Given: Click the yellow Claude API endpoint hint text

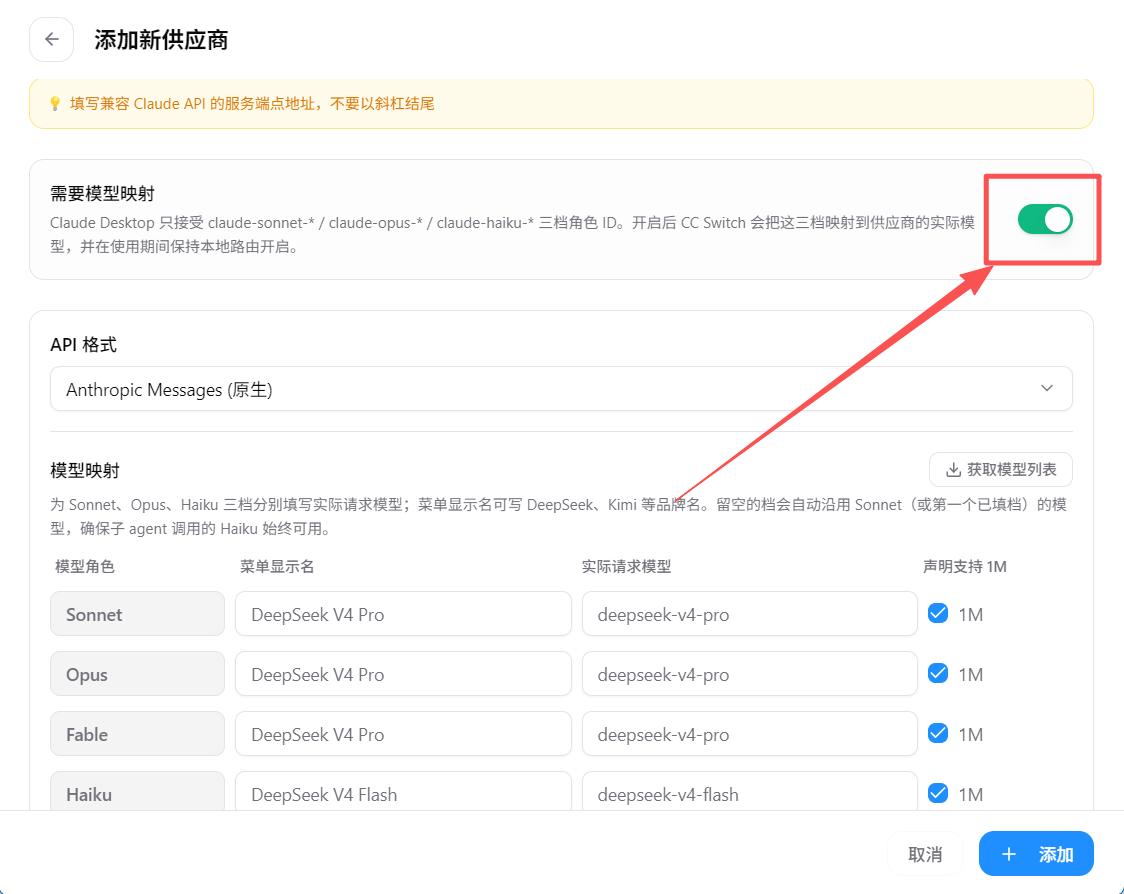Looking at the screenshot, I should tap(252, 104).
